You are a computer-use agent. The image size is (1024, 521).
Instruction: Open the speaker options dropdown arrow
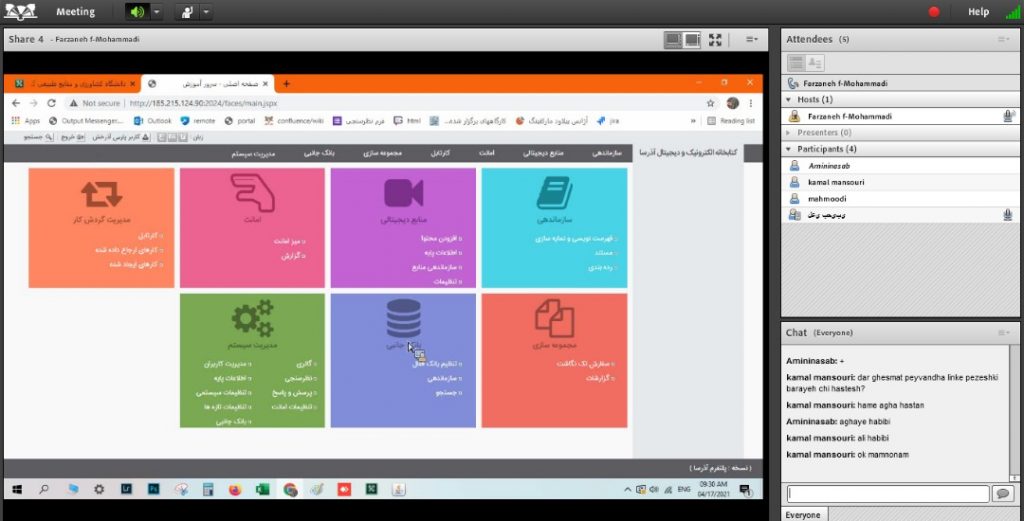pyautogui.click(x=157, y=12)
